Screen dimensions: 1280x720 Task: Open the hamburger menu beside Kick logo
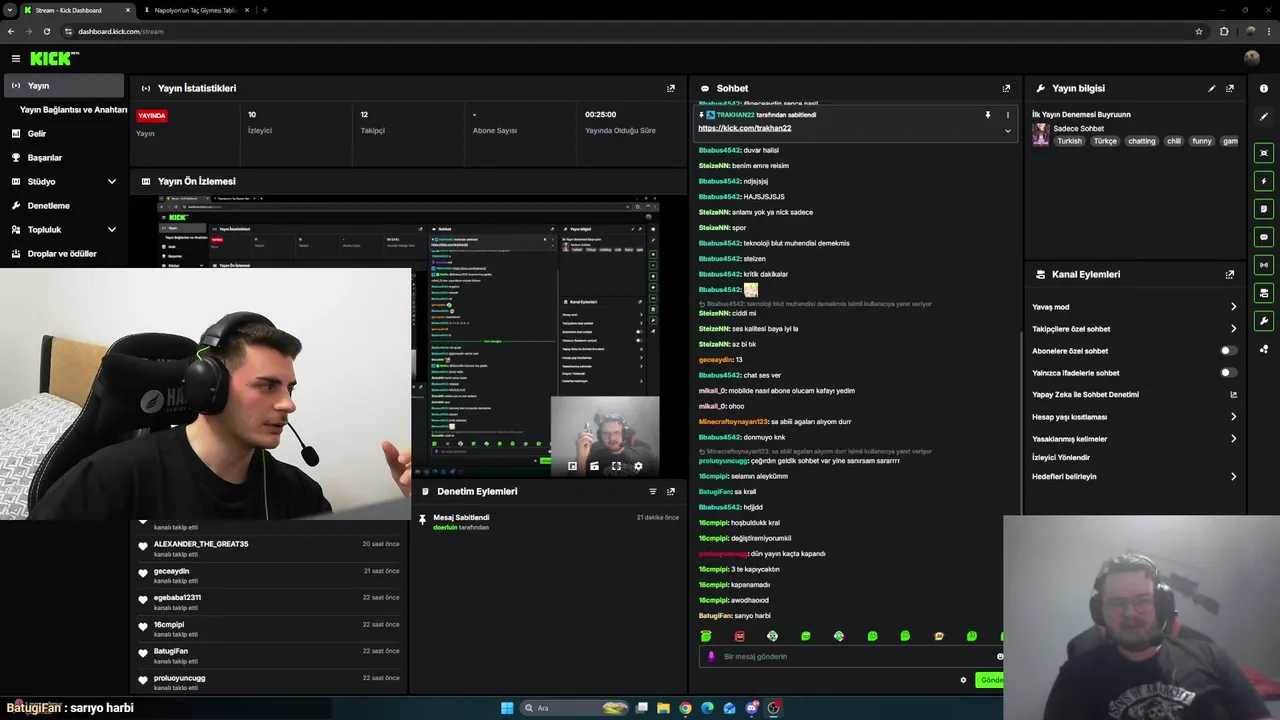16,58
